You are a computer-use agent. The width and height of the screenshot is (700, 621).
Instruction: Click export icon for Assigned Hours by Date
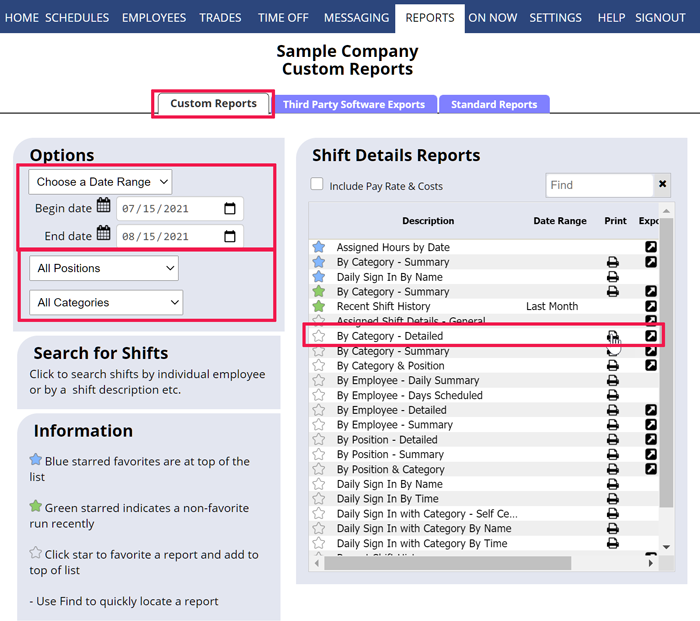pos(650,247)
